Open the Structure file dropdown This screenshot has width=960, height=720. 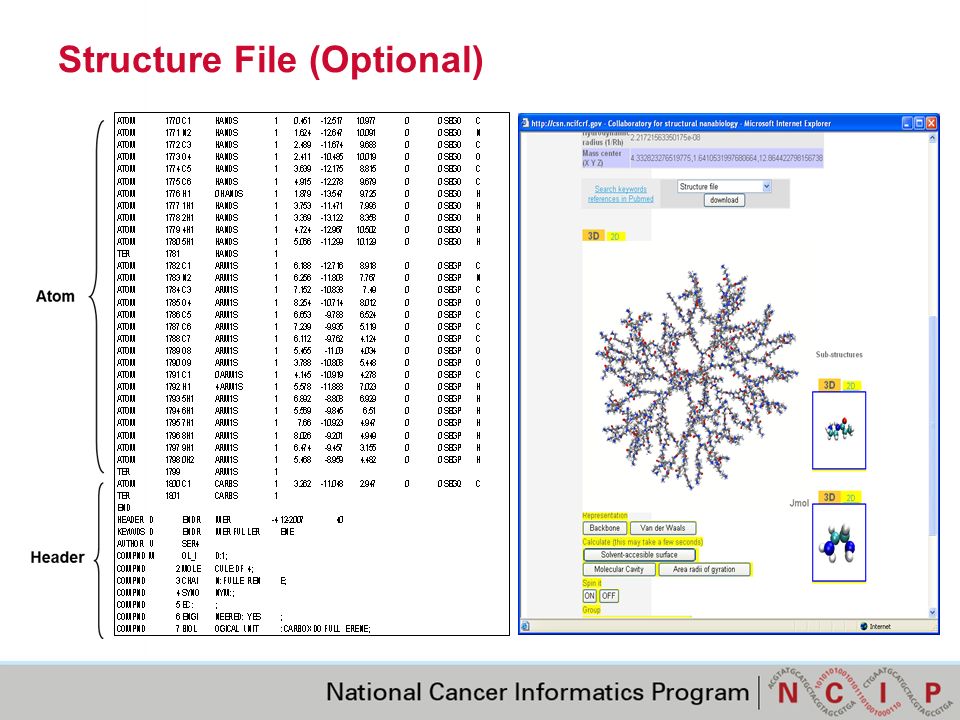coord(724,186)
